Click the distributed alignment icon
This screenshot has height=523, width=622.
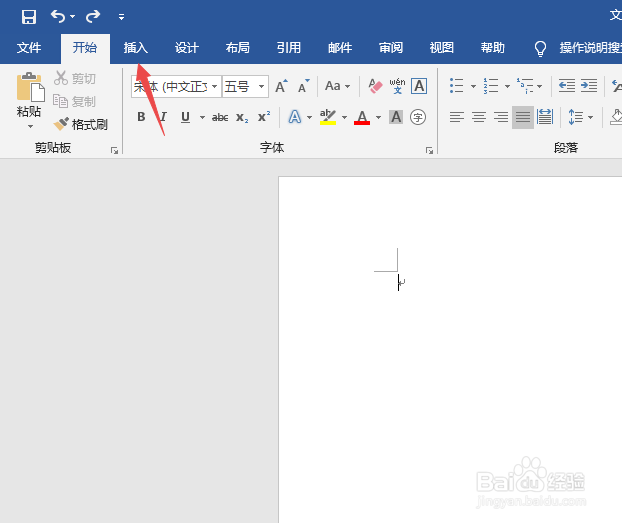(x=545, y=117)
